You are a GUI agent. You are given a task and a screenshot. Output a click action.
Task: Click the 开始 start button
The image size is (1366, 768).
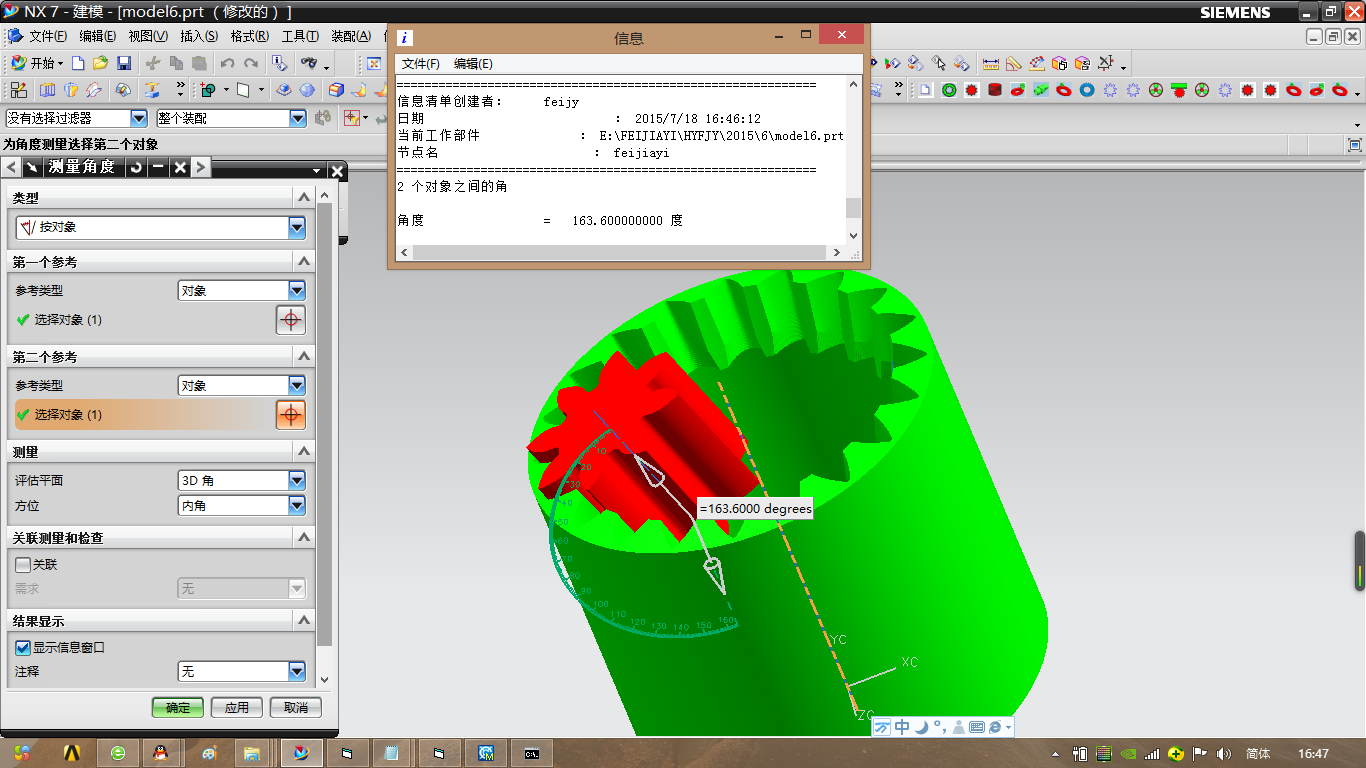pyautogui.click(x=37, y=63)
